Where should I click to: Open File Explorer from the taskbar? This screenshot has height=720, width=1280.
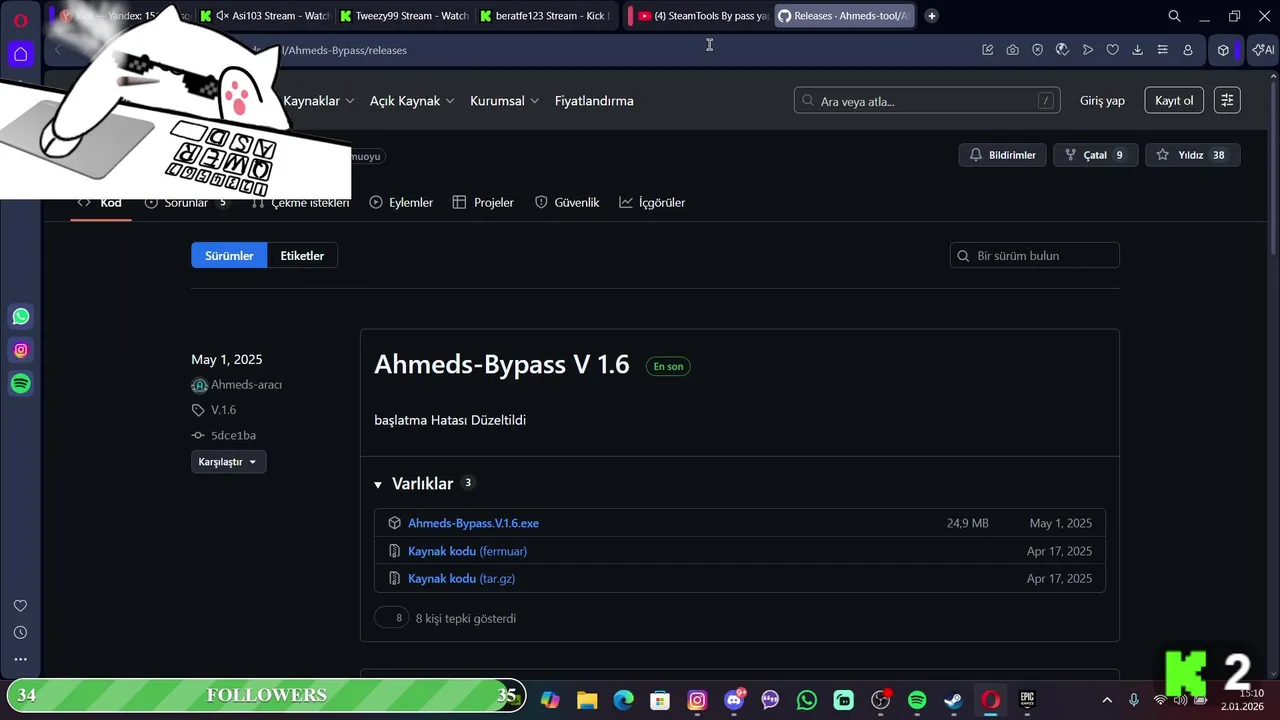point(587,700)
